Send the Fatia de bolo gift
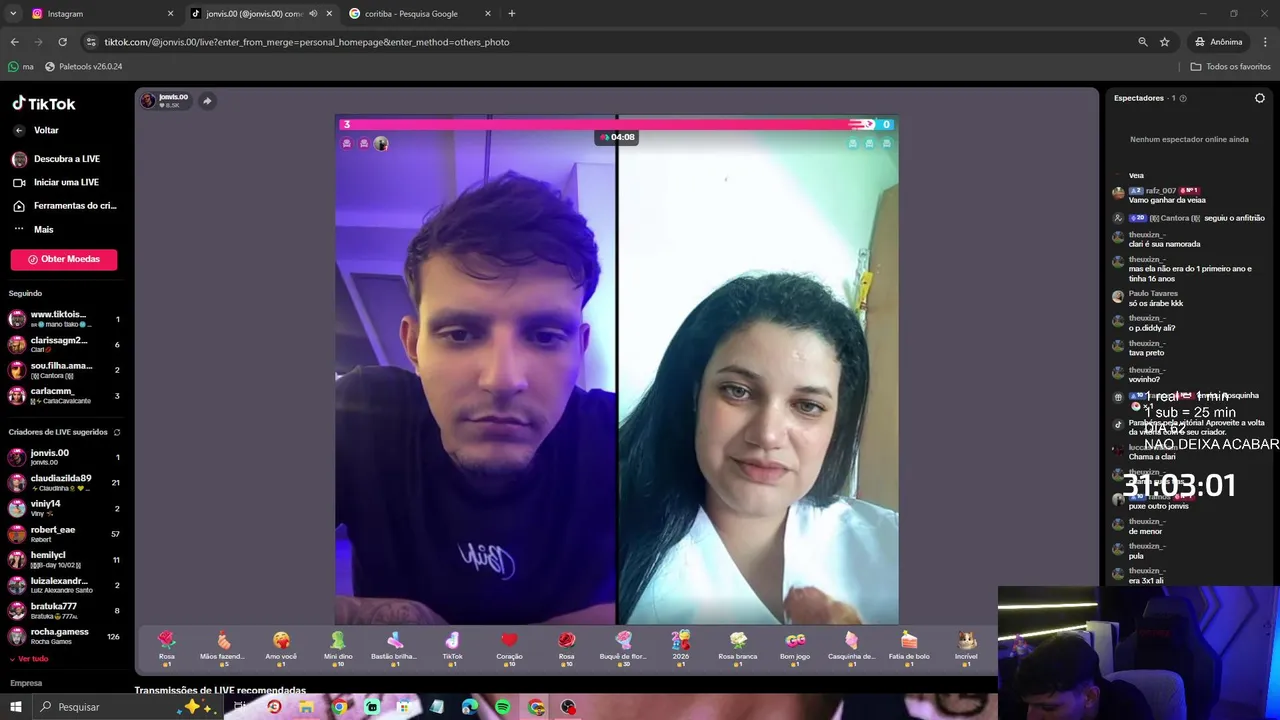The width and height of the screenshot is (1280, 720). 909,648
